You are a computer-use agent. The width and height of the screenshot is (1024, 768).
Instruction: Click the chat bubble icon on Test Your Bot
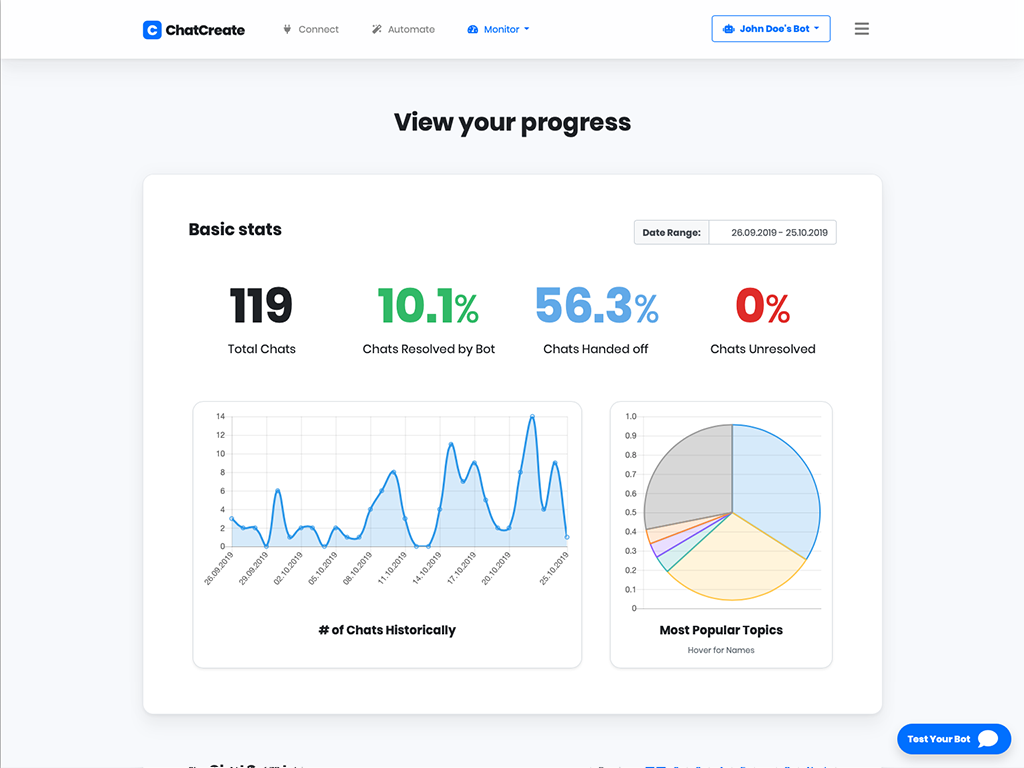pyautogui.click(x=988, y=739)
